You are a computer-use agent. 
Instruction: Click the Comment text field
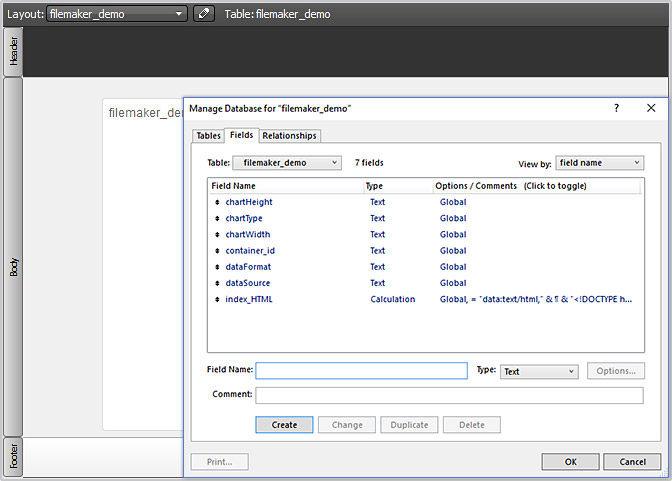[449, 395]
